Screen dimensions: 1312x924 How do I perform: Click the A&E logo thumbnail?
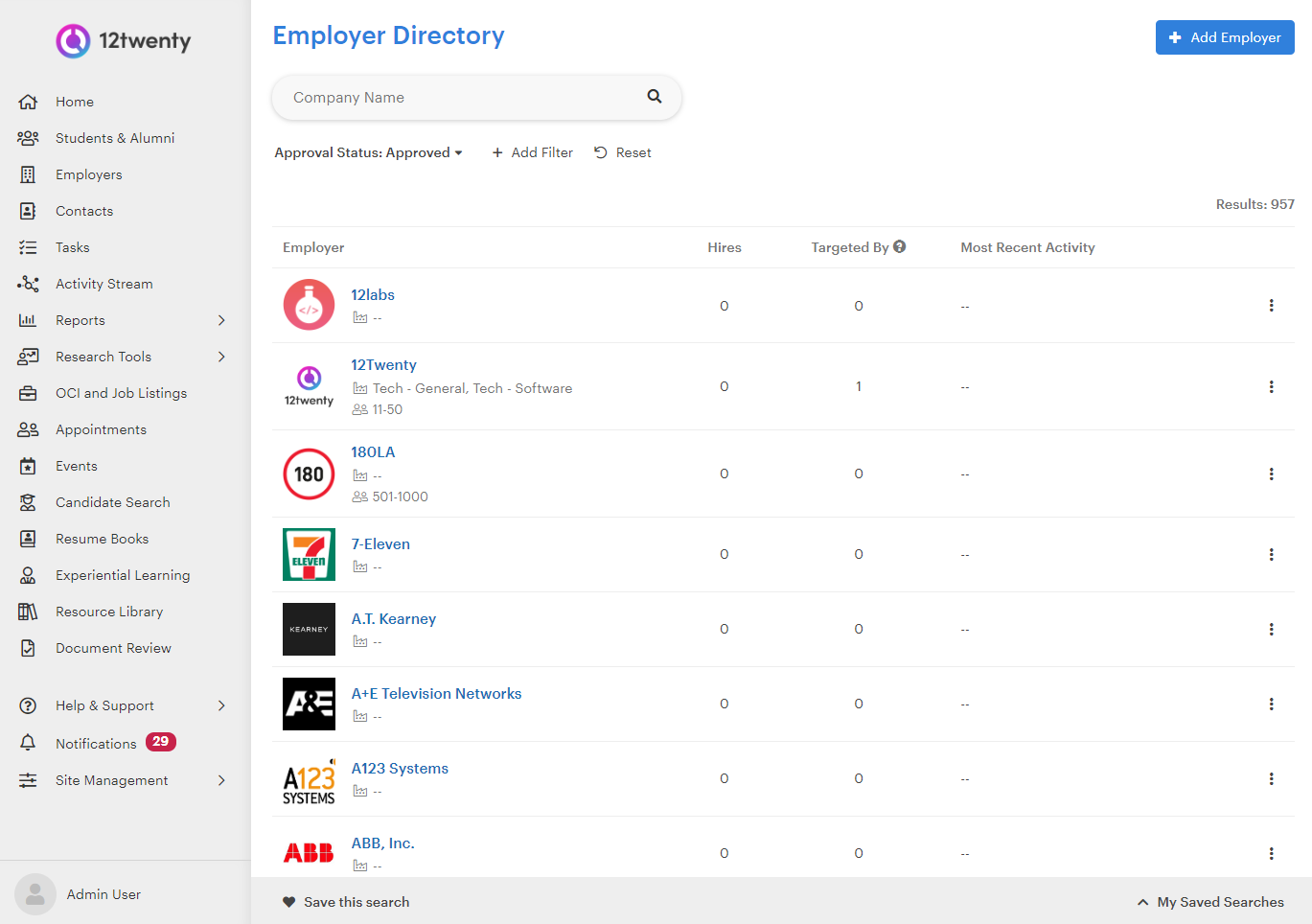309,704
